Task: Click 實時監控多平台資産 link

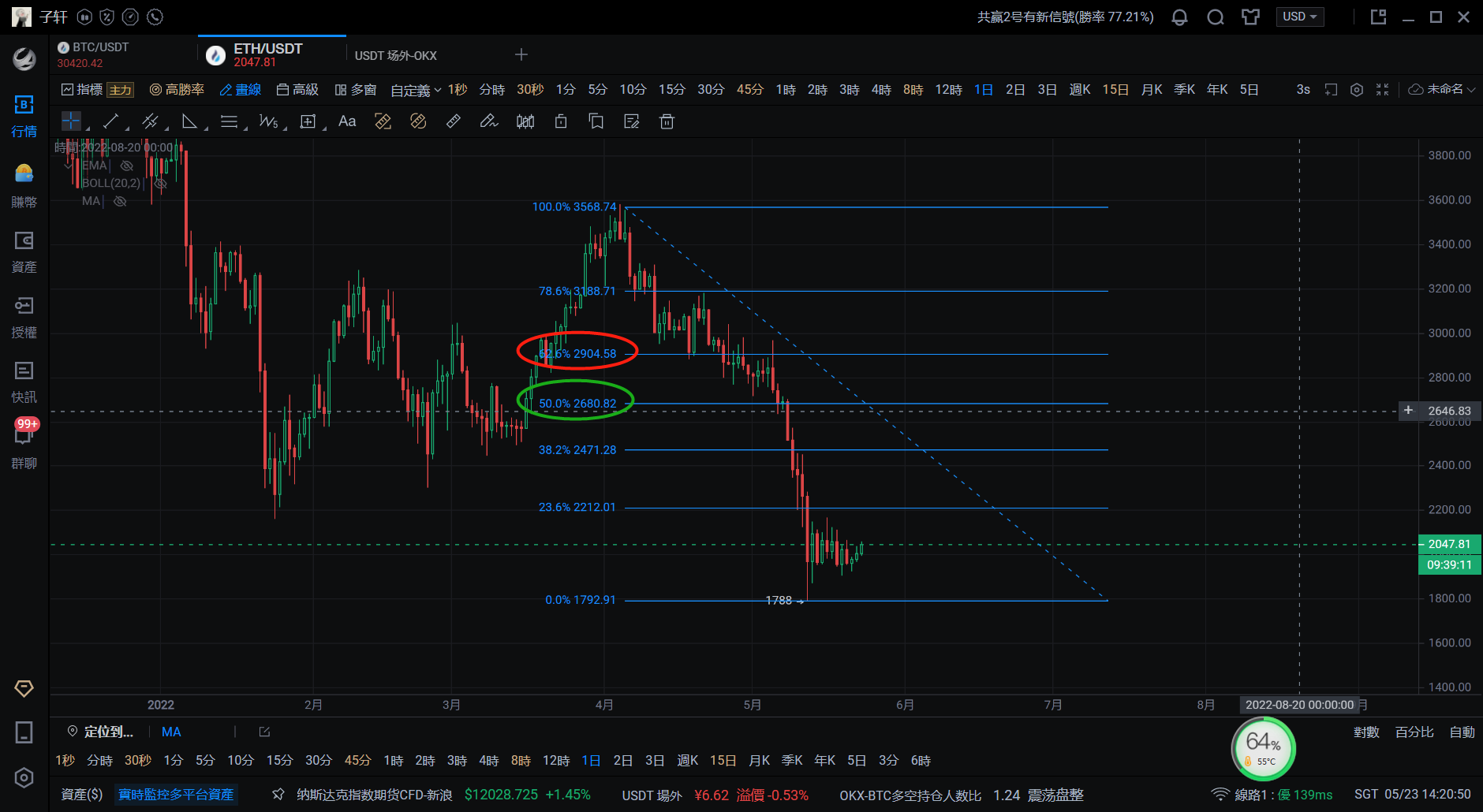Action: pyautogui.click(x=176, y=794)
